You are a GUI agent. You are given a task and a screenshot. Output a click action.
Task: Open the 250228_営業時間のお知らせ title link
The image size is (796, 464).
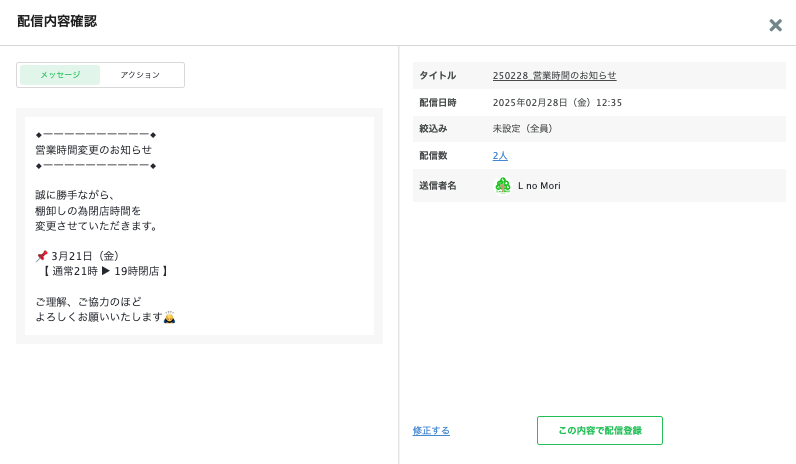pos(554,76)
